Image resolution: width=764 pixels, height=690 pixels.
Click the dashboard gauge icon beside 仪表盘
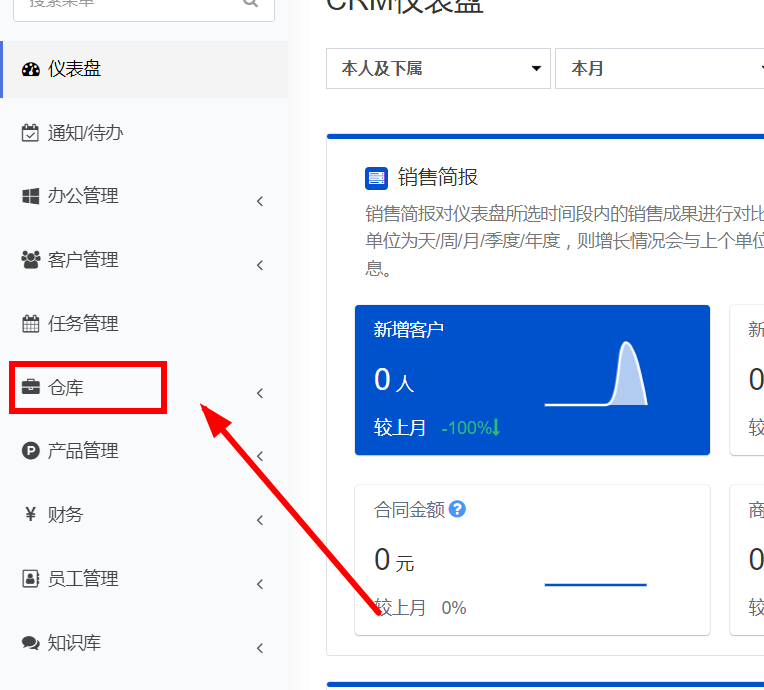pyautogui.click(x=31, y=69)
